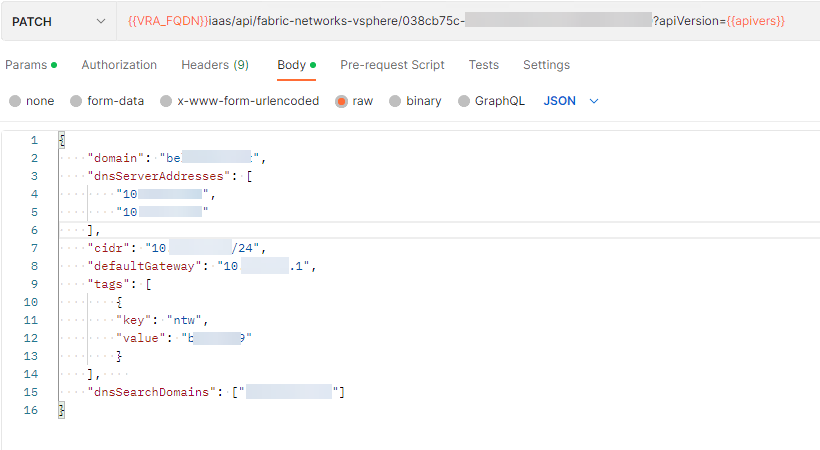
Task: Select the form-data radio button
Action: click(76, 101)
